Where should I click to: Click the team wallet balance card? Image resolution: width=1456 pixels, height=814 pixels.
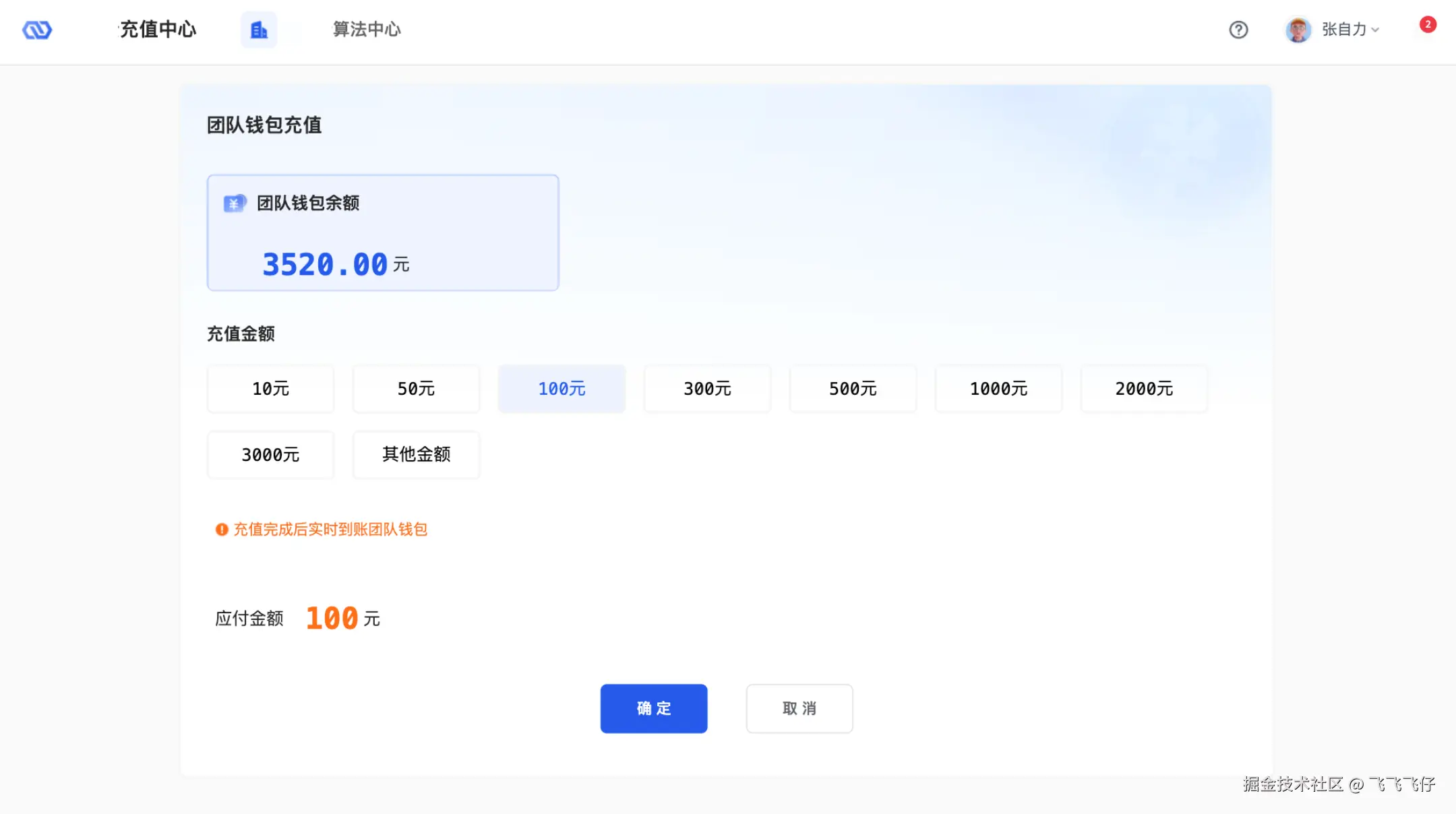click(x=382, y=233)
